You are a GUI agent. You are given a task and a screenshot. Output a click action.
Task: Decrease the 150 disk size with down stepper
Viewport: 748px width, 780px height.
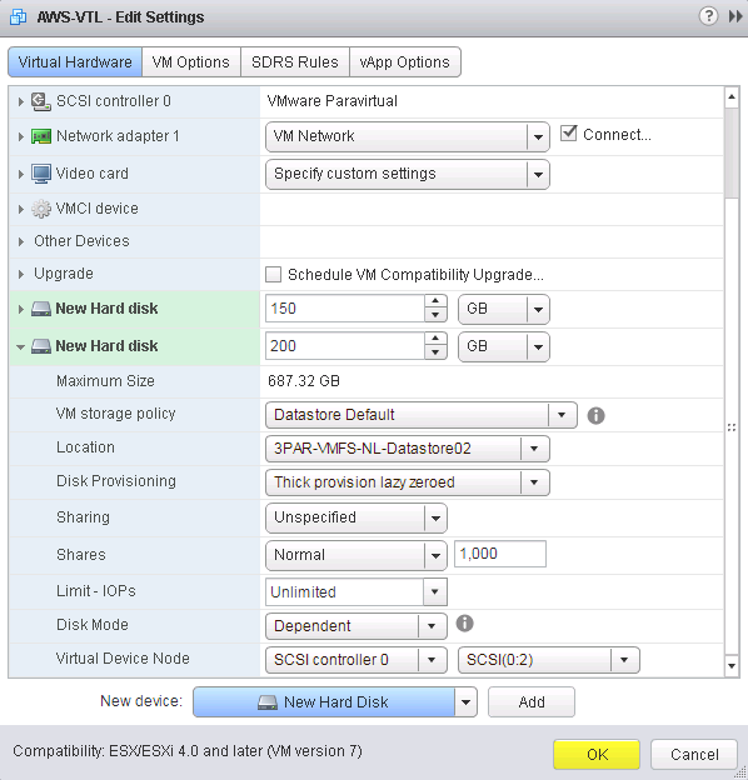coord(436,315)
